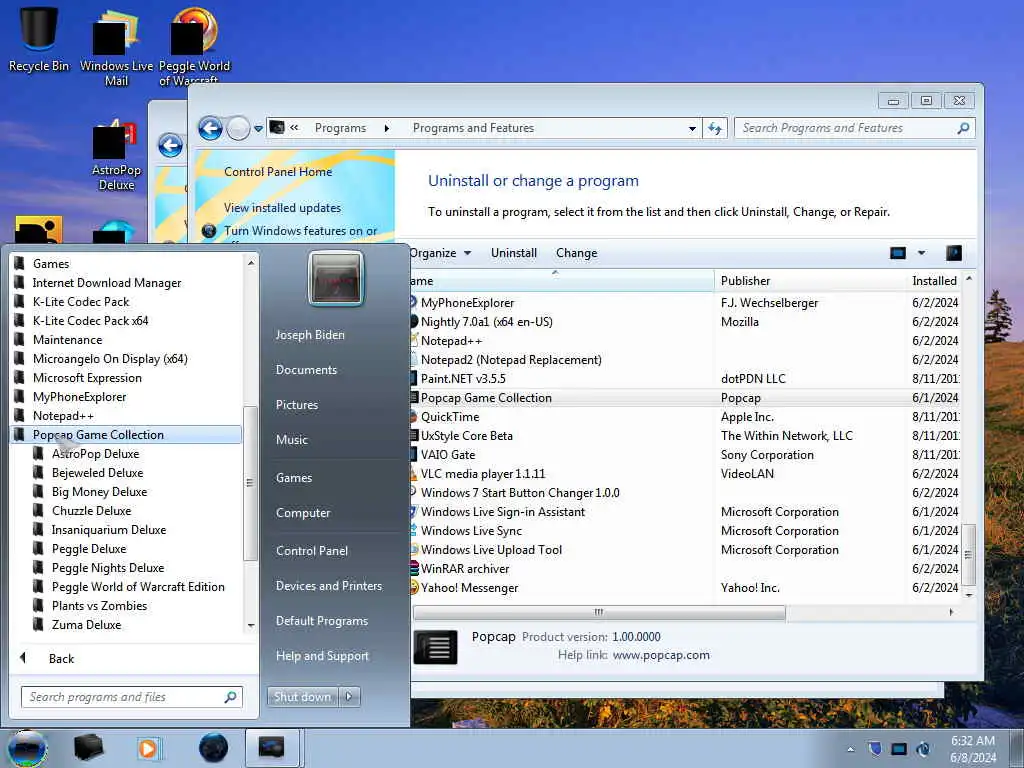Open address bar history dropdown arrow

[692, 129]
